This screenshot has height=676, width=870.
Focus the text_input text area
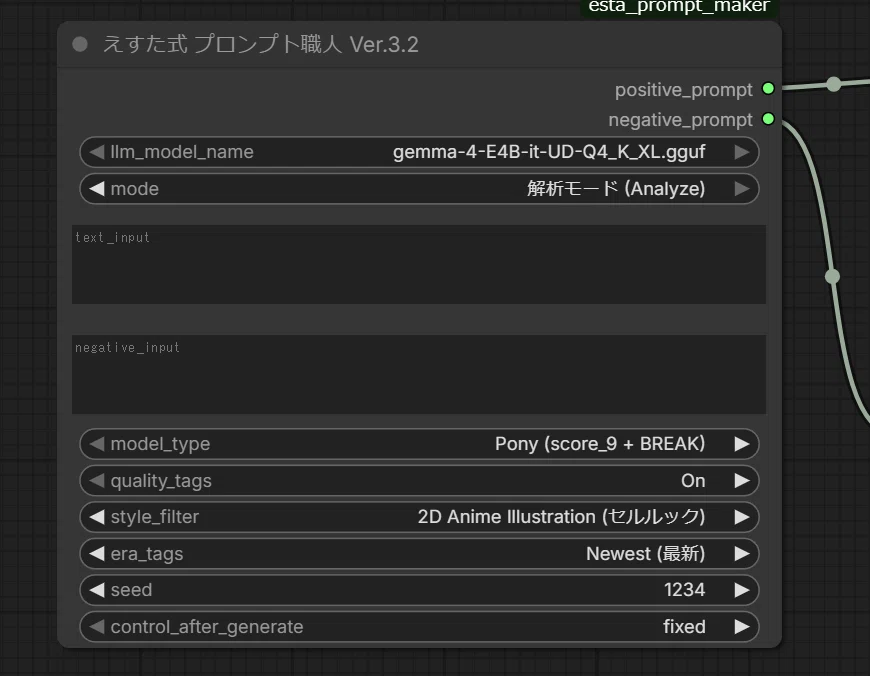419,264
